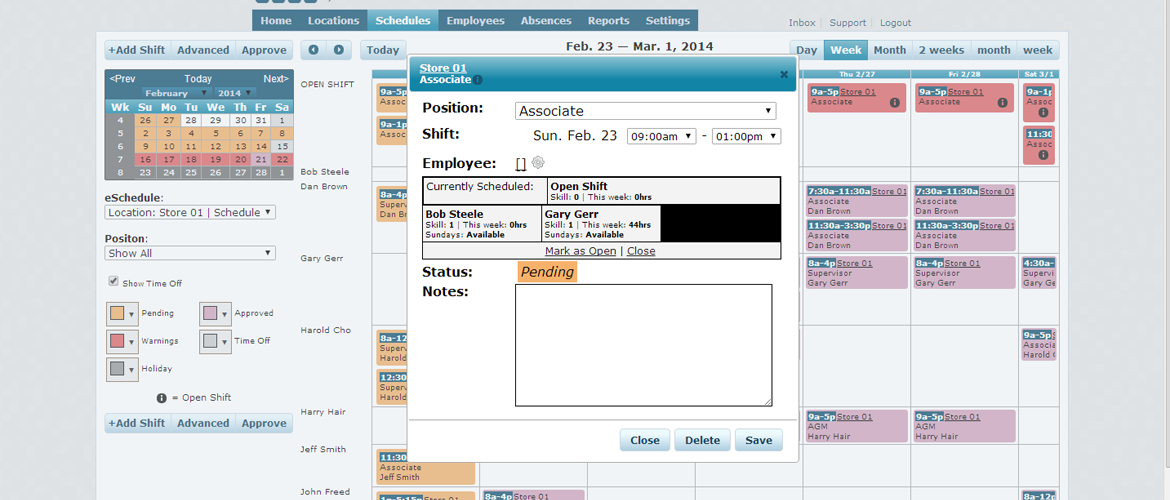
Task: Open the 01:00pm shift end dropdown
Action: click(746, 136)
